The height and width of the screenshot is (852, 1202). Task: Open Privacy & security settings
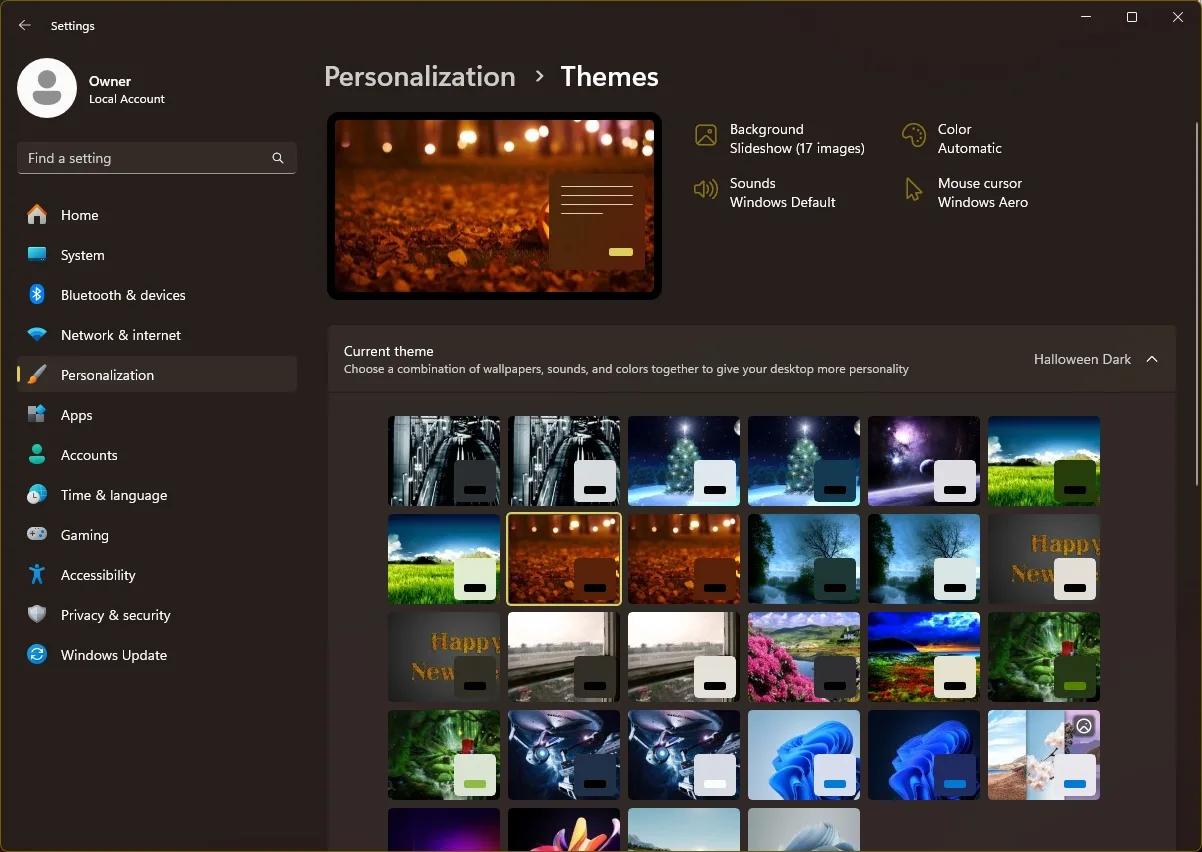157,615
